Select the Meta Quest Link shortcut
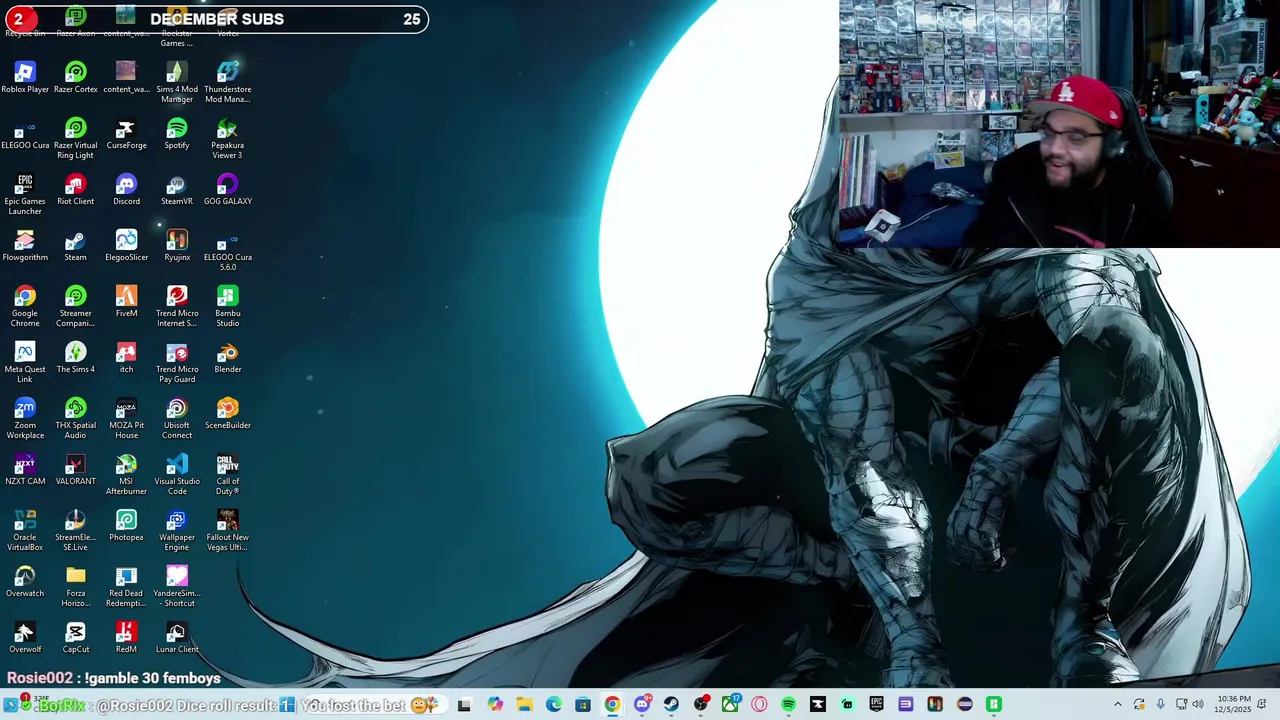 click(25, 362)
